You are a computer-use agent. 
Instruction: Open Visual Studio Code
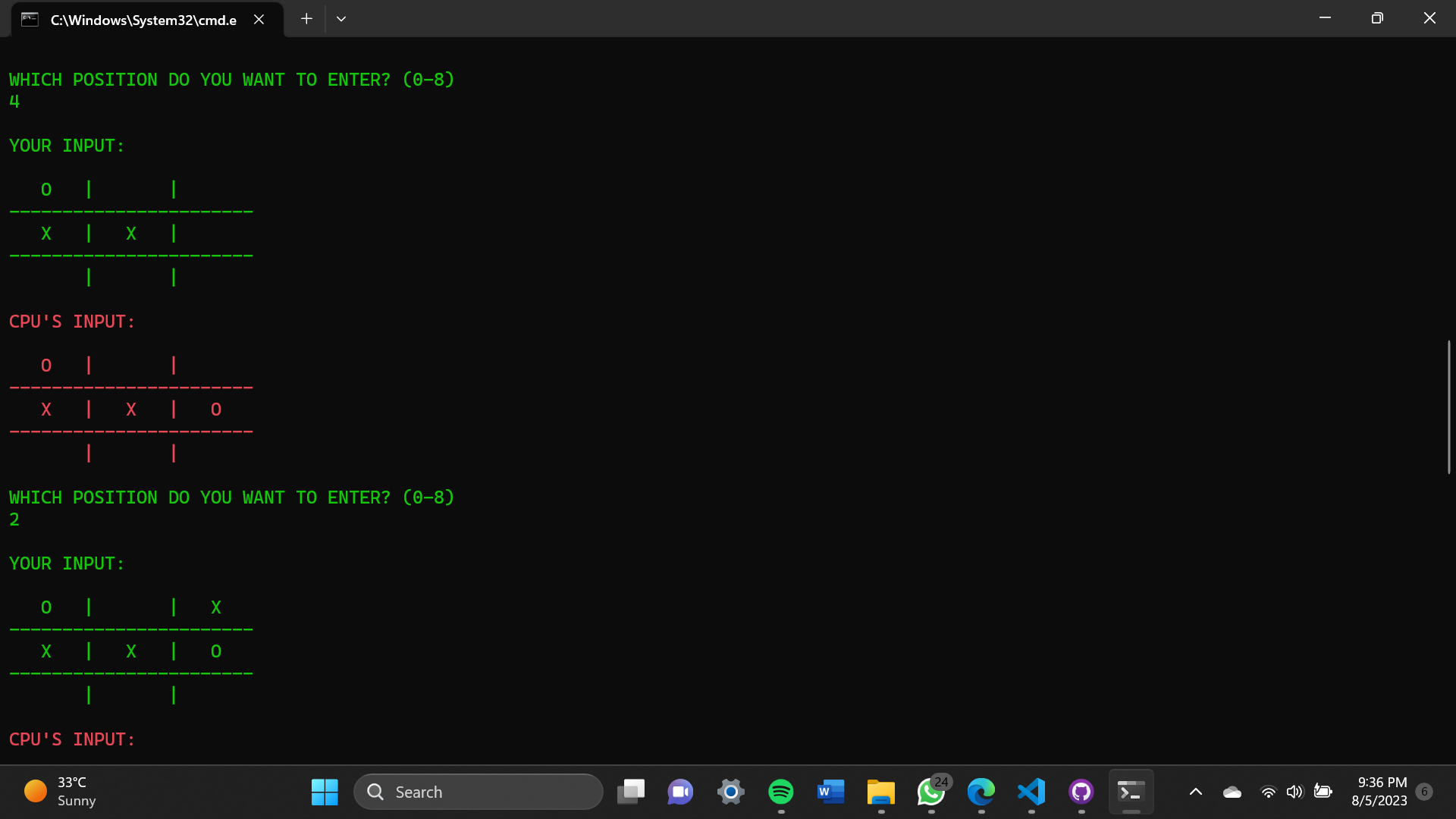pos(1031,792)
